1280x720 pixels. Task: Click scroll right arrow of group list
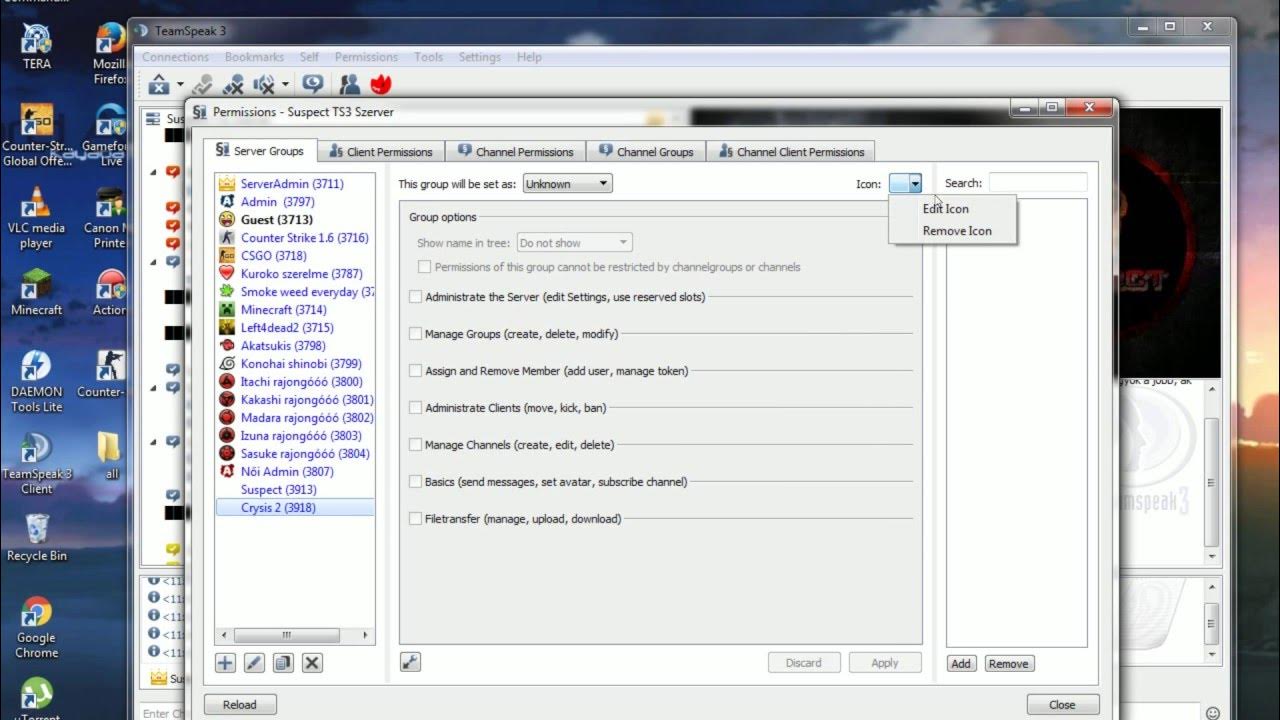[365, 635]
